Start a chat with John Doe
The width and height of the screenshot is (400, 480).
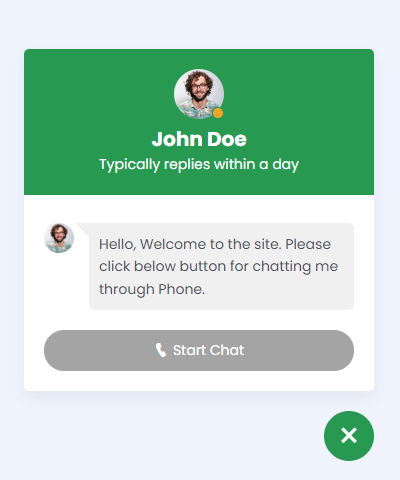click(199, 350)
